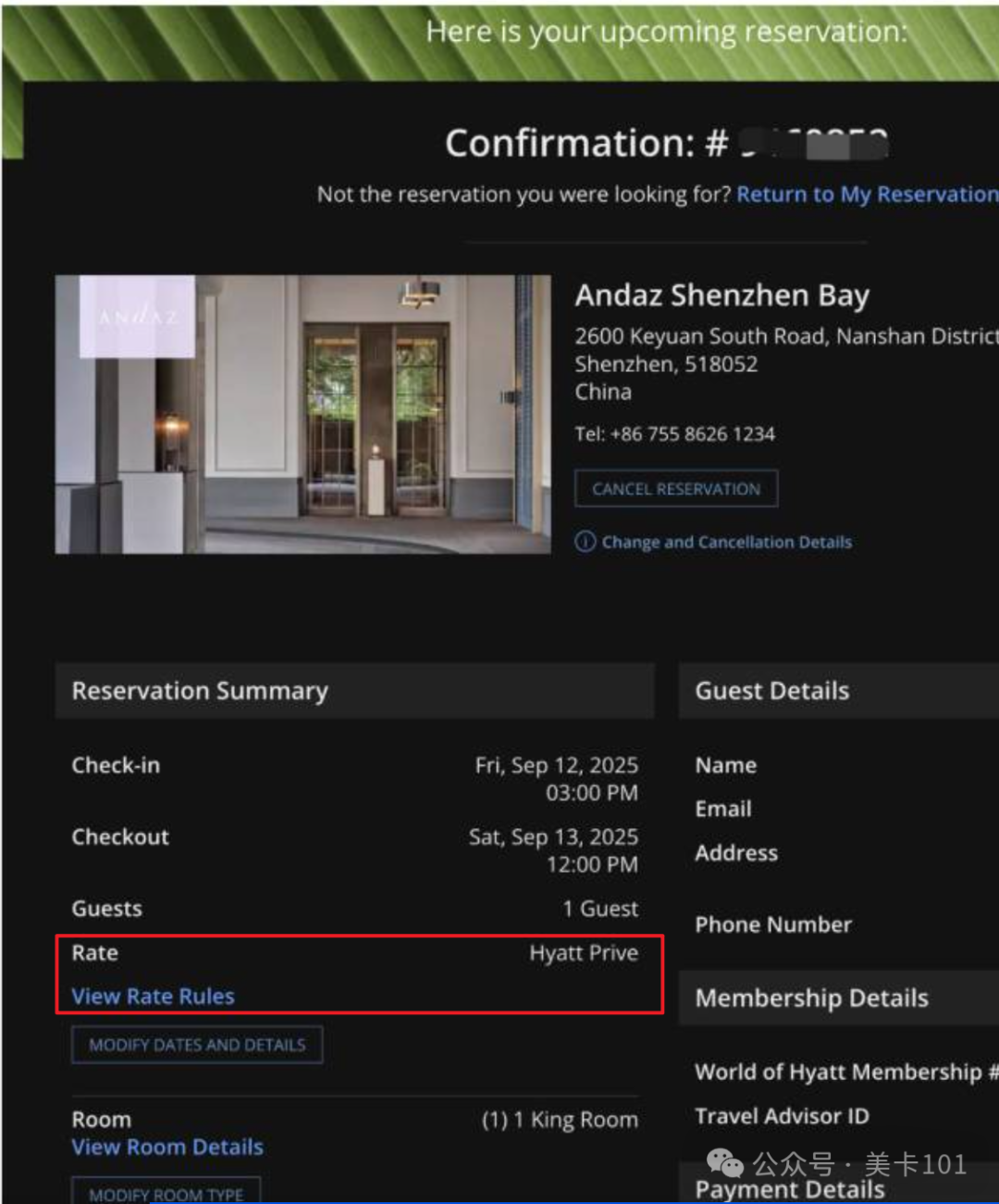The height and width of the screenshot is (1204, 999).
Task: Click the Rate label in Reservation Summary
Action: point(95,953)
